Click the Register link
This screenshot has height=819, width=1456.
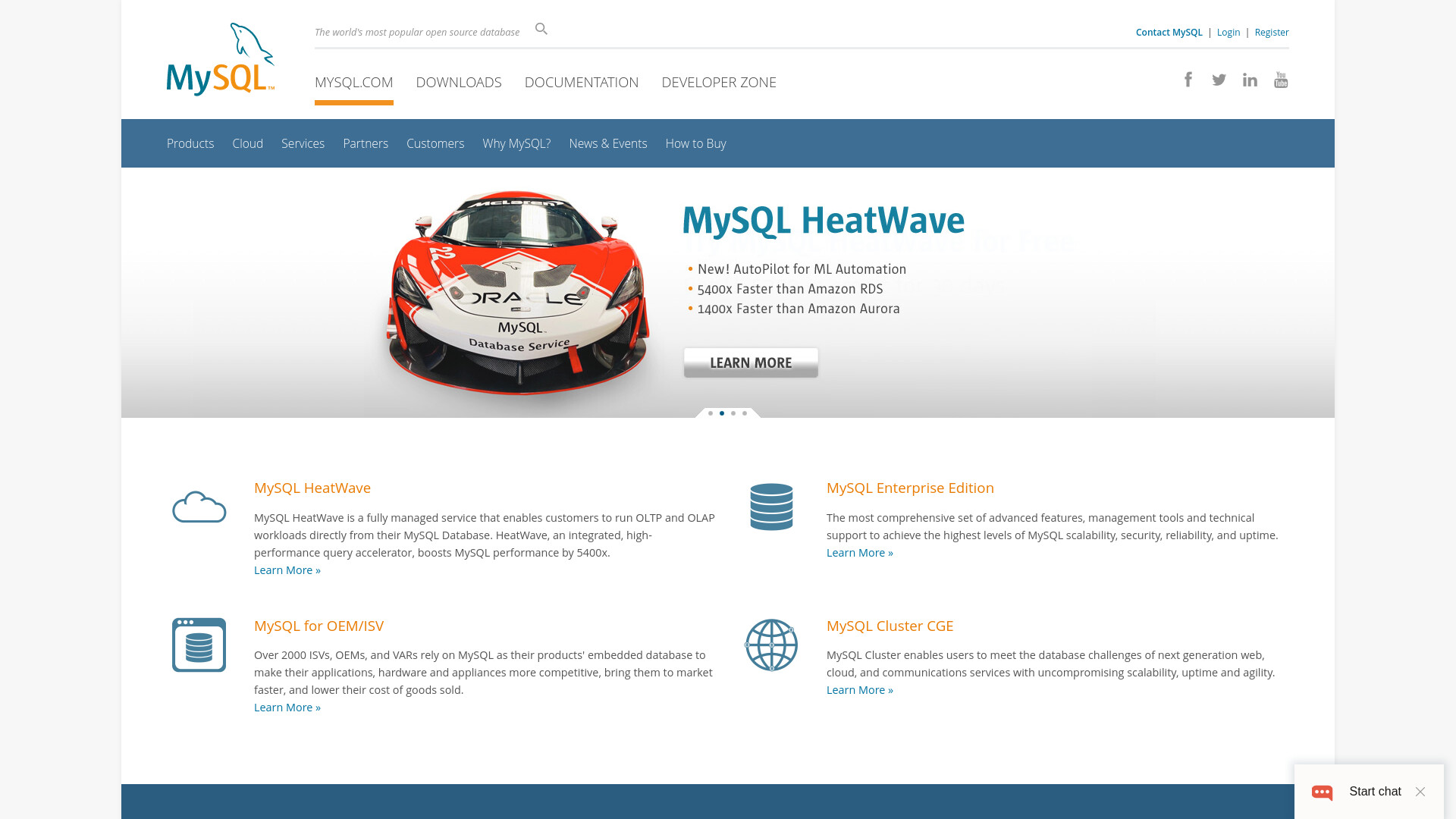point(1272,32)
